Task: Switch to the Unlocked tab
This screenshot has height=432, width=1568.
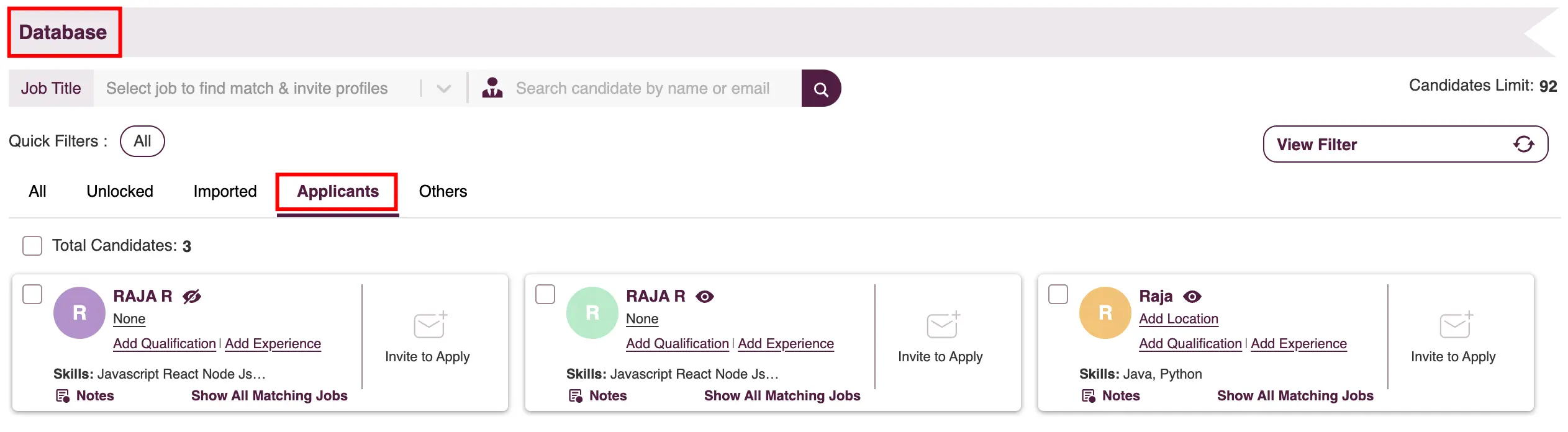Action: [120, 191]
